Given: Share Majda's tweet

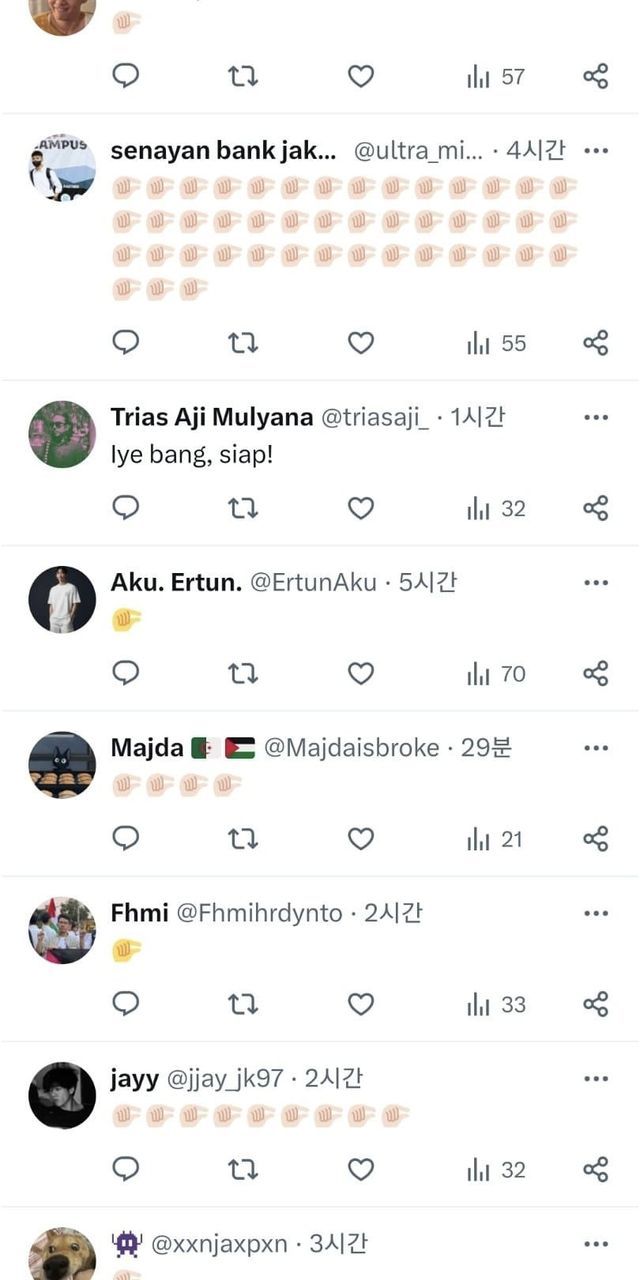Looking at the screenshot, I should point(595,839).
